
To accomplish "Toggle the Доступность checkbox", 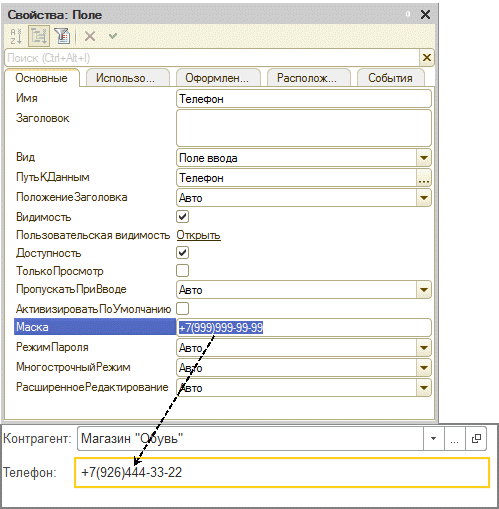I will (182, 253).
